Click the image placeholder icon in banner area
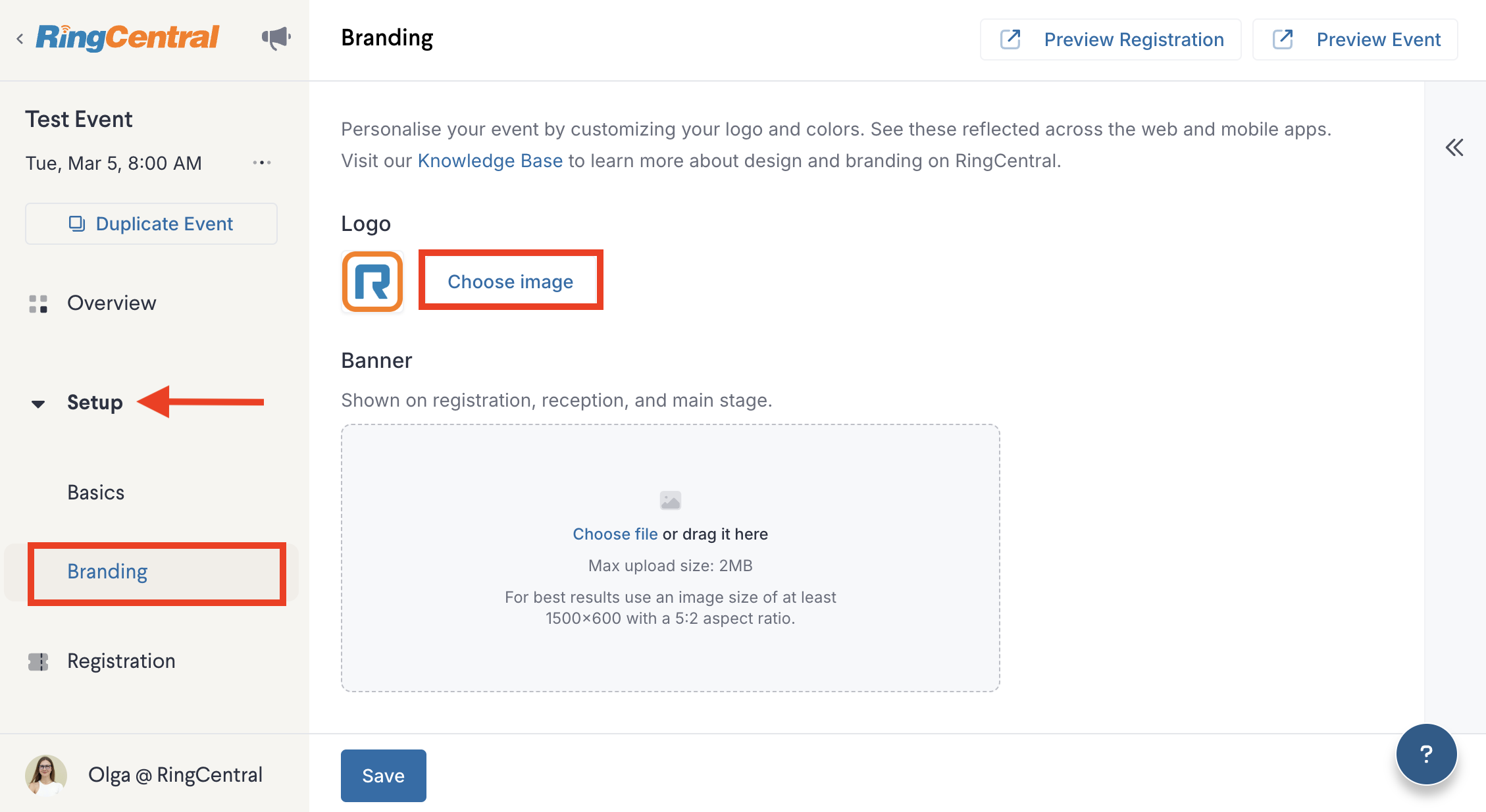The width and height of the screenshot is (1486, 812). (671, 500)
